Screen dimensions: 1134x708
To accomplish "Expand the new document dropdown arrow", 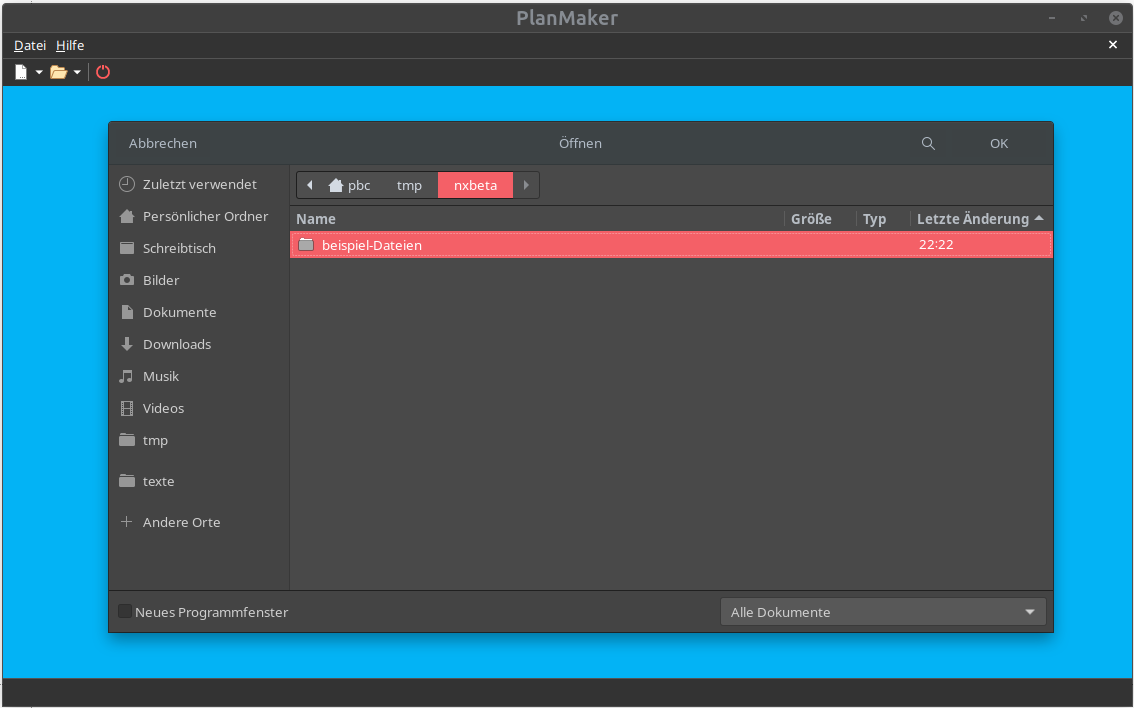I will click(39, 72).
